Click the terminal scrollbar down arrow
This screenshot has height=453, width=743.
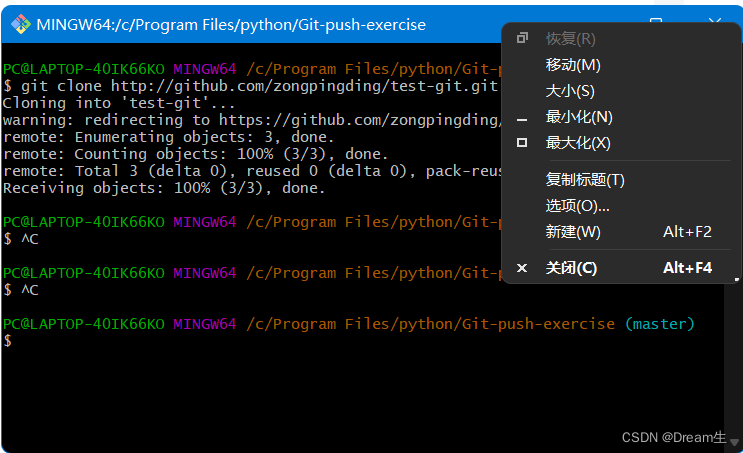734,442
